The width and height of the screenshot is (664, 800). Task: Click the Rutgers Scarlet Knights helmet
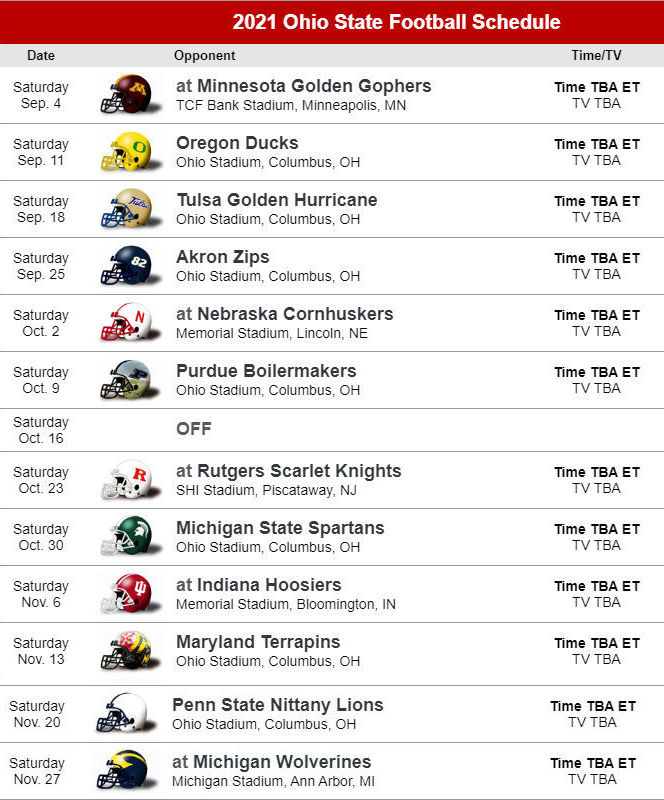point(131,480)
